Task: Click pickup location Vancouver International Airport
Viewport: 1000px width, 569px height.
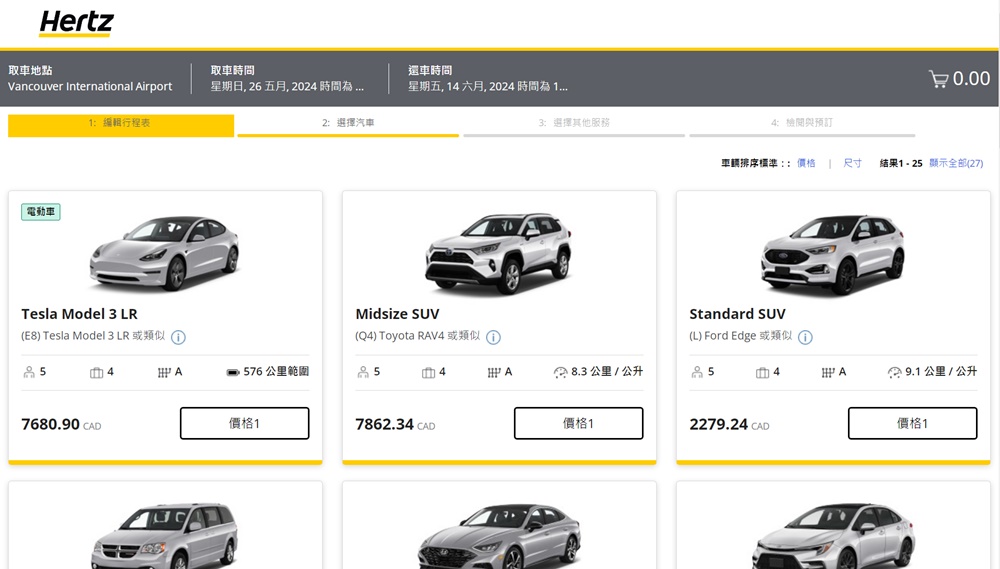Action: (x=90, y=86)
